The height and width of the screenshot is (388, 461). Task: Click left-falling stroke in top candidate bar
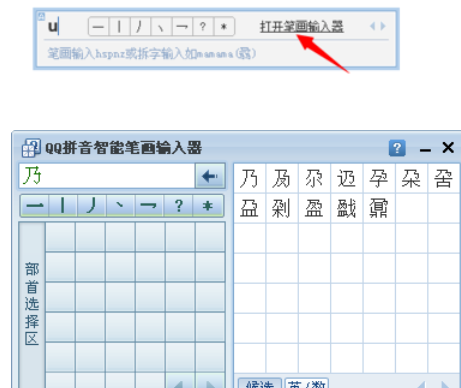coord(140,27)
